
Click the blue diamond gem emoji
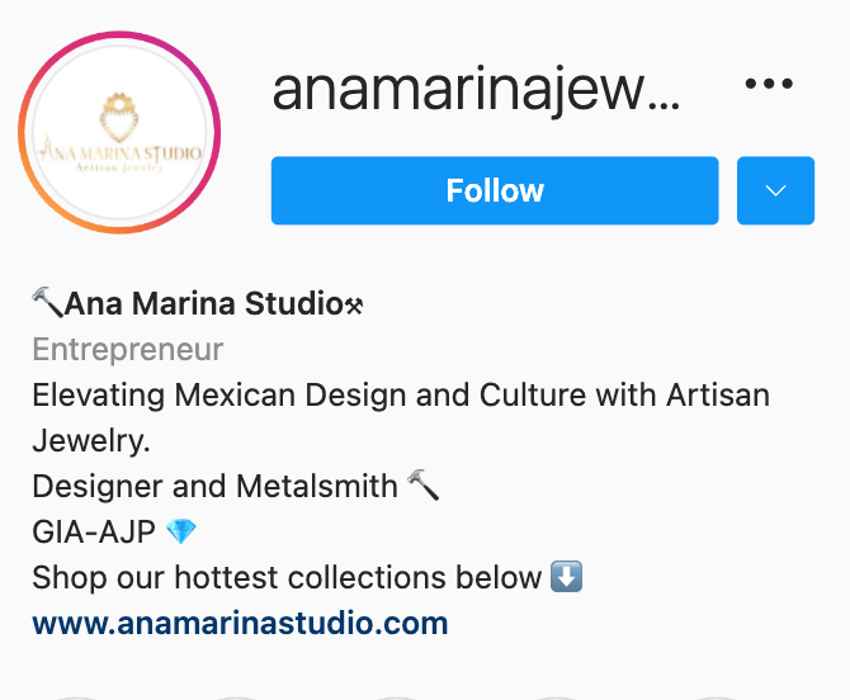coord(181,531)
